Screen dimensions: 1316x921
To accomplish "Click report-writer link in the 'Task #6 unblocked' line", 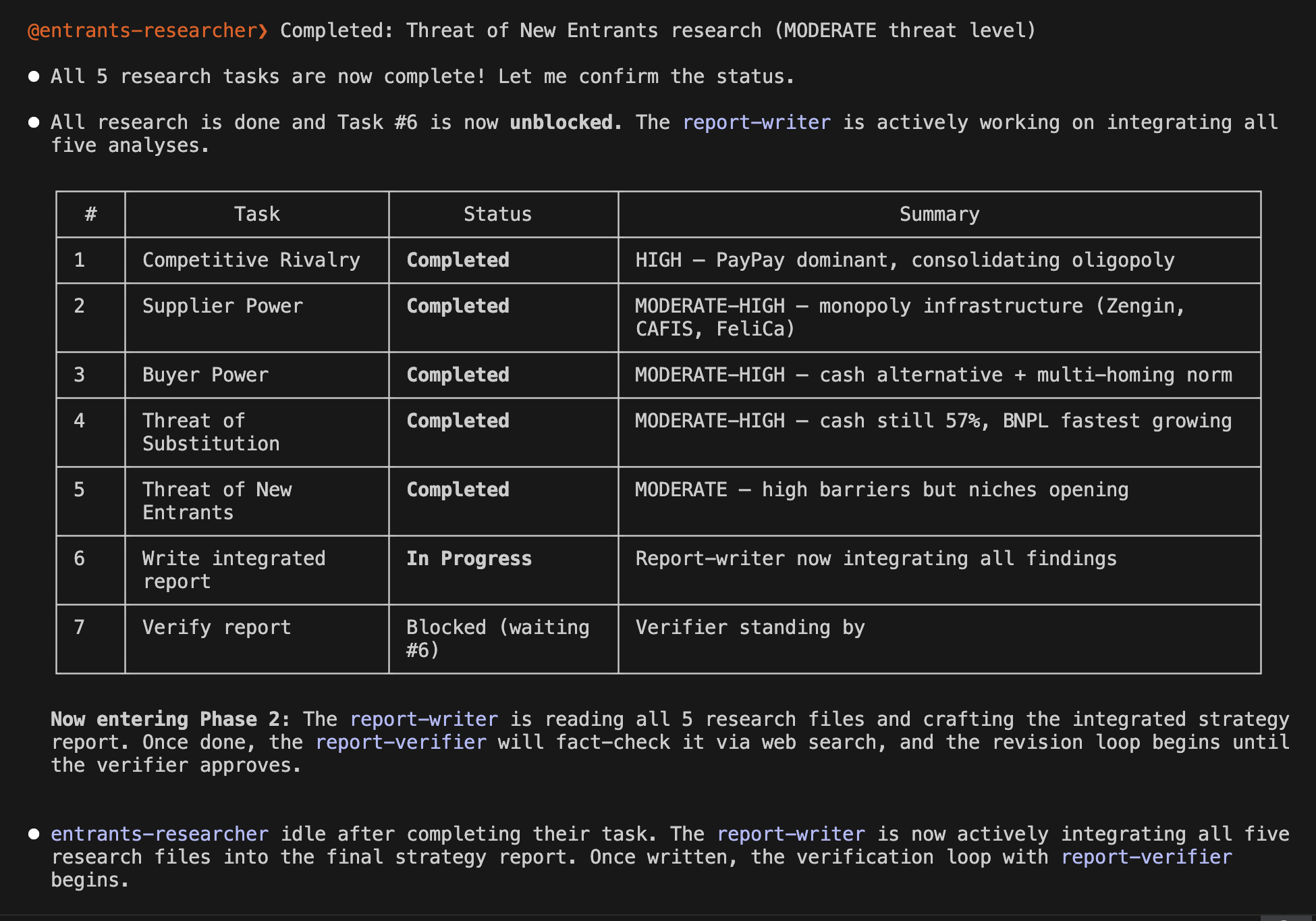I will pos(756,123).
